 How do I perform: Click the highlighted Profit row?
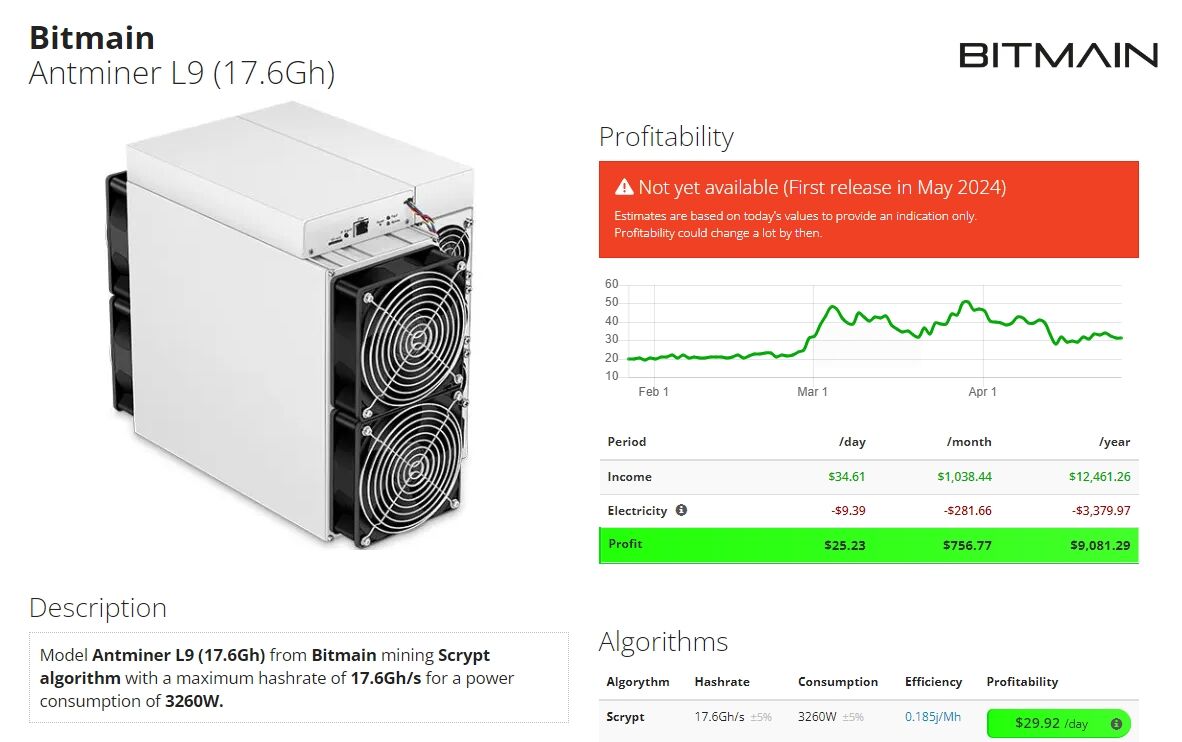coord(869,545)
